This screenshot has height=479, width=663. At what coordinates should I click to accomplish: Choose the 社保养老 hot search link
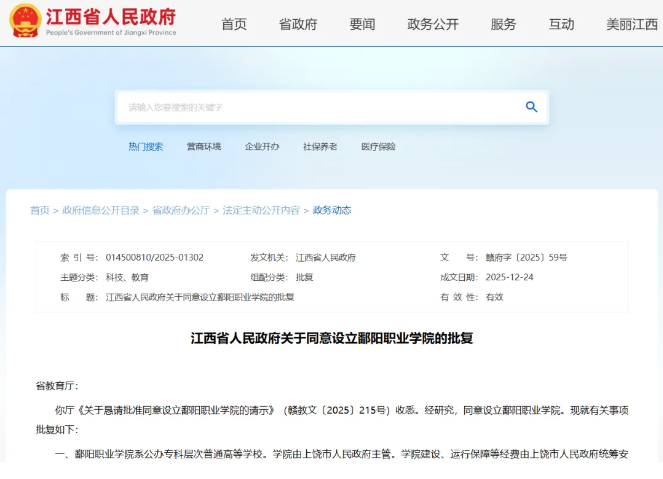320,147
